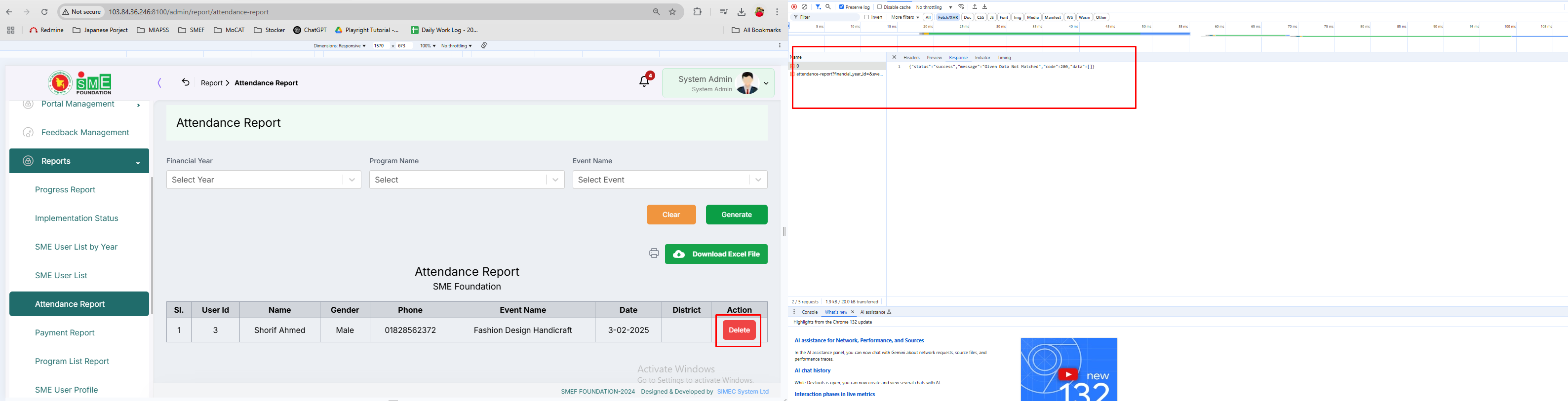The width and height of the screenshot is (1568, 401).
Task: Click the back arrow icon next to Report breadcrumb
Action: click(x=186, y=82)
